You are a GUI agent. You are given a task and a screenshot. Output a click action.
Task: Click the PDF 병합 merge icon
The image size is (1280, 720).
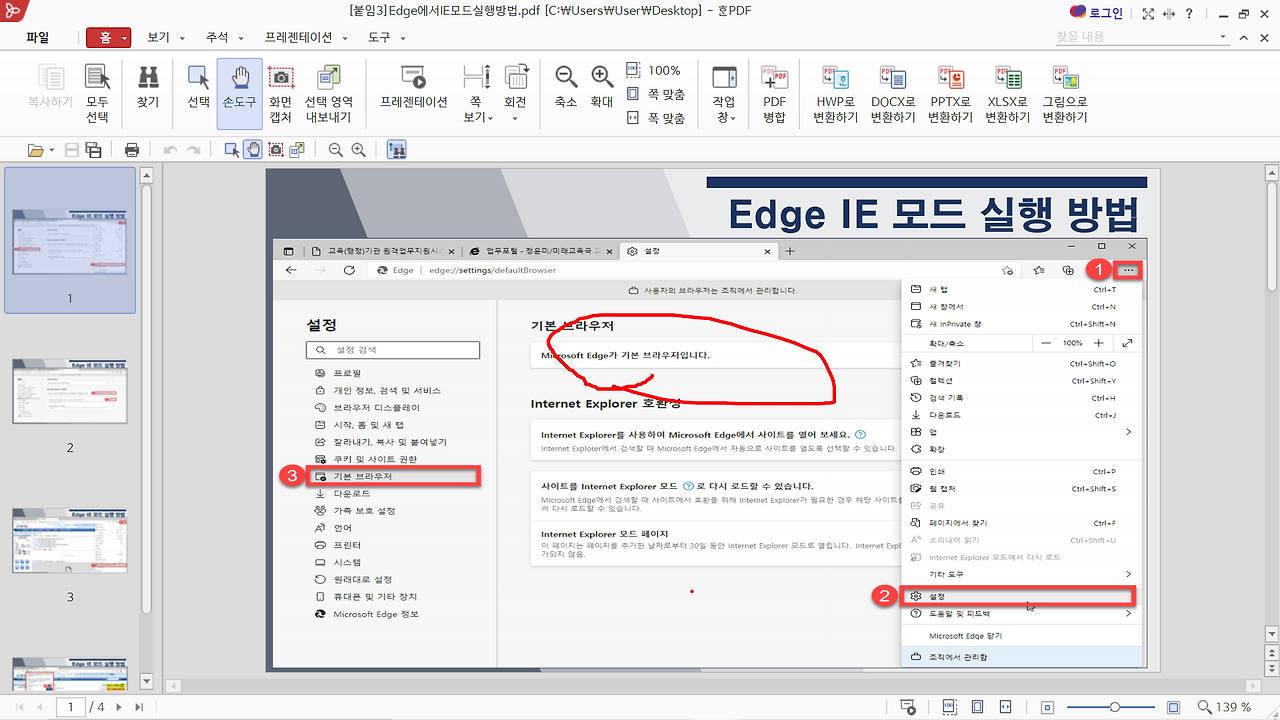pos(775,94)
